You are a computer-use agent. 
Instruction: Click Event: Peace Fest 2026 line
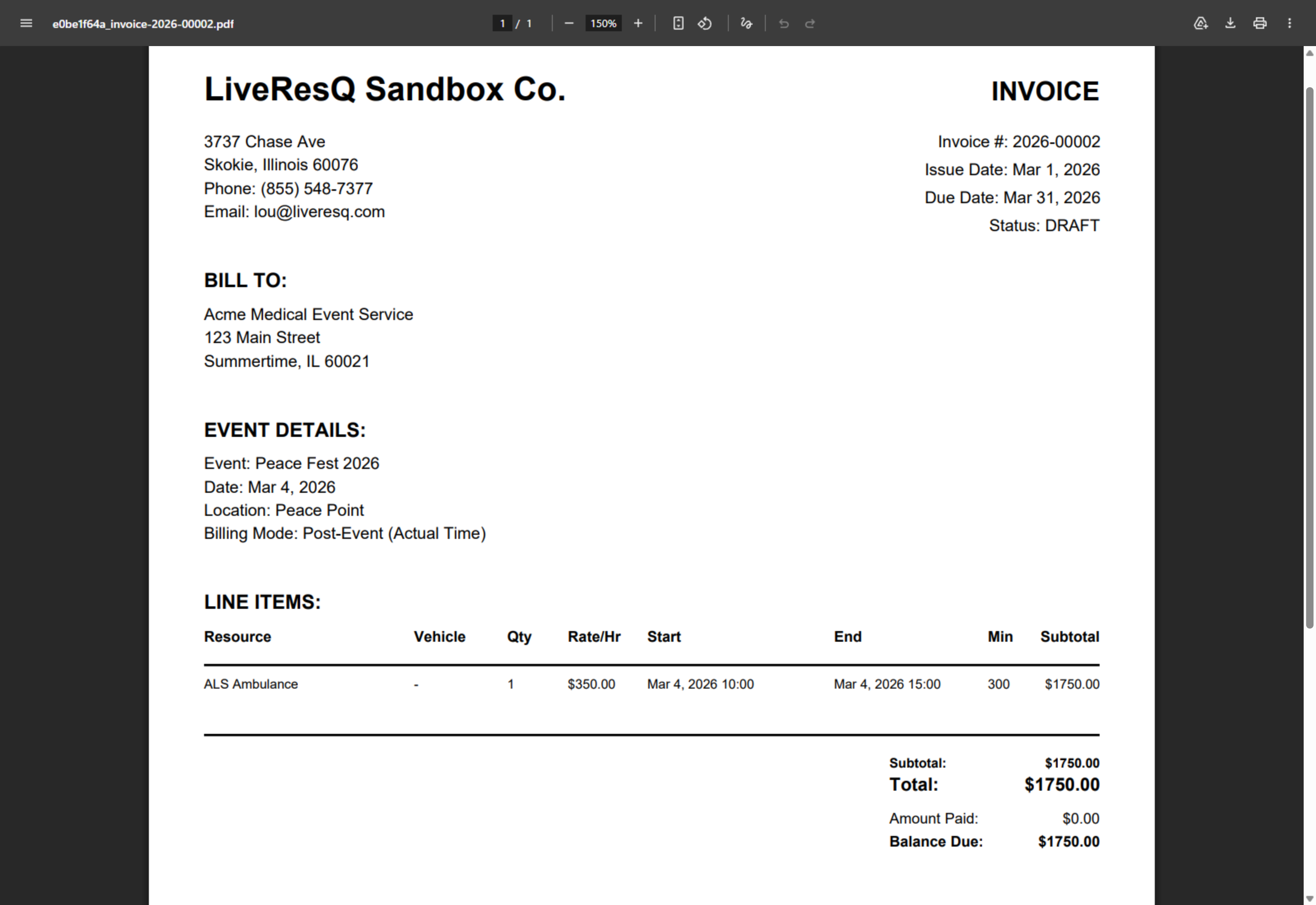pyautogui.click(x=291, y=463)
